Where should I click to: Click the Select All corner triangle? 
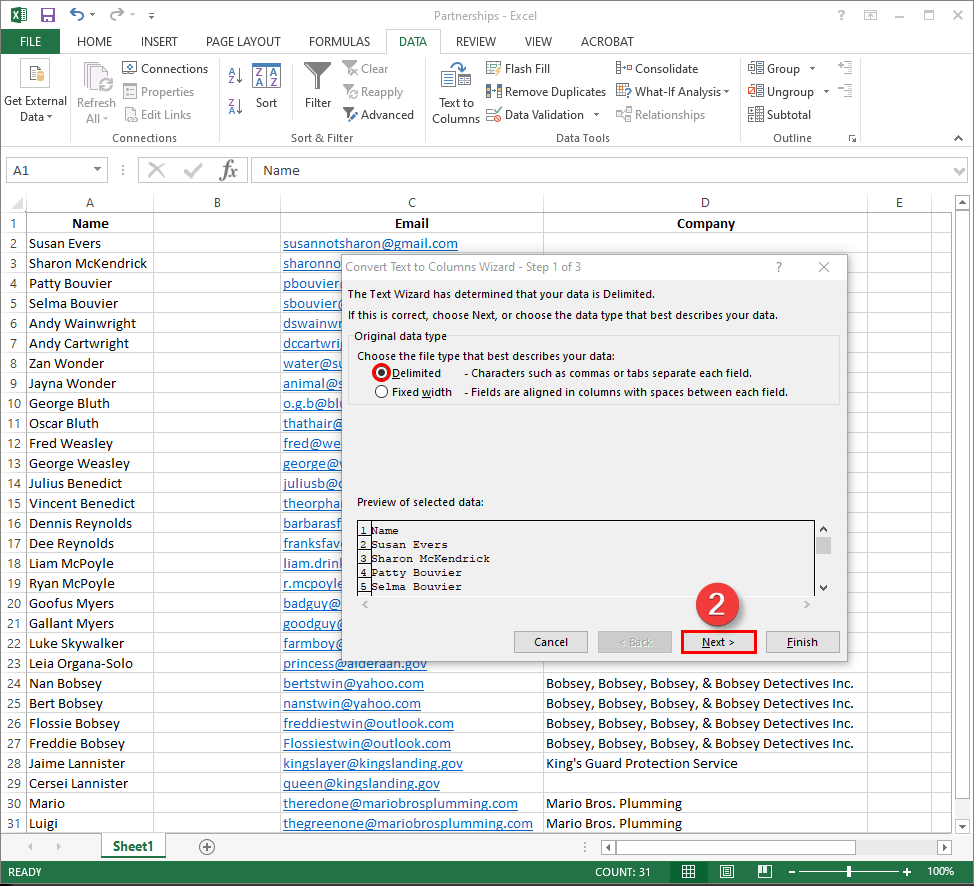point(17,203)
